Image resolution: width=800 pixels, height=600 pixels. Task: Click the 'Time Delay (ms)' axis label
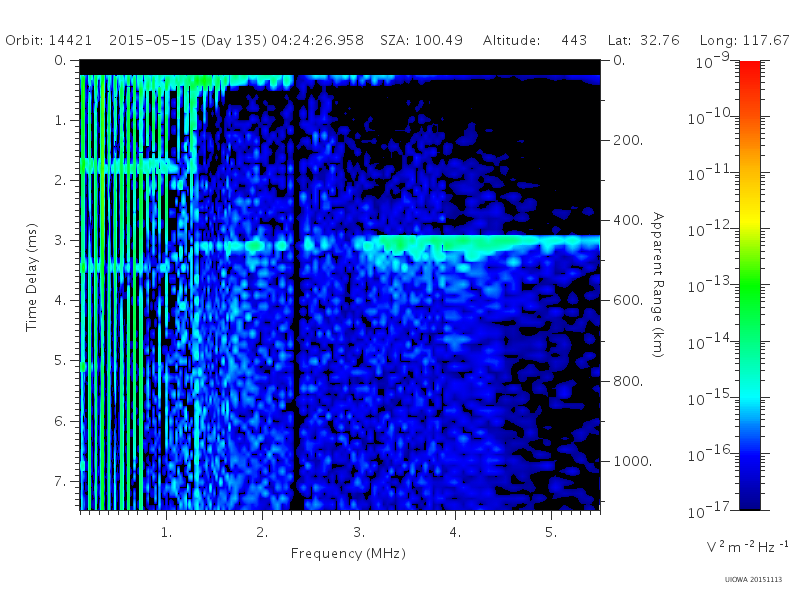(32, 277)
